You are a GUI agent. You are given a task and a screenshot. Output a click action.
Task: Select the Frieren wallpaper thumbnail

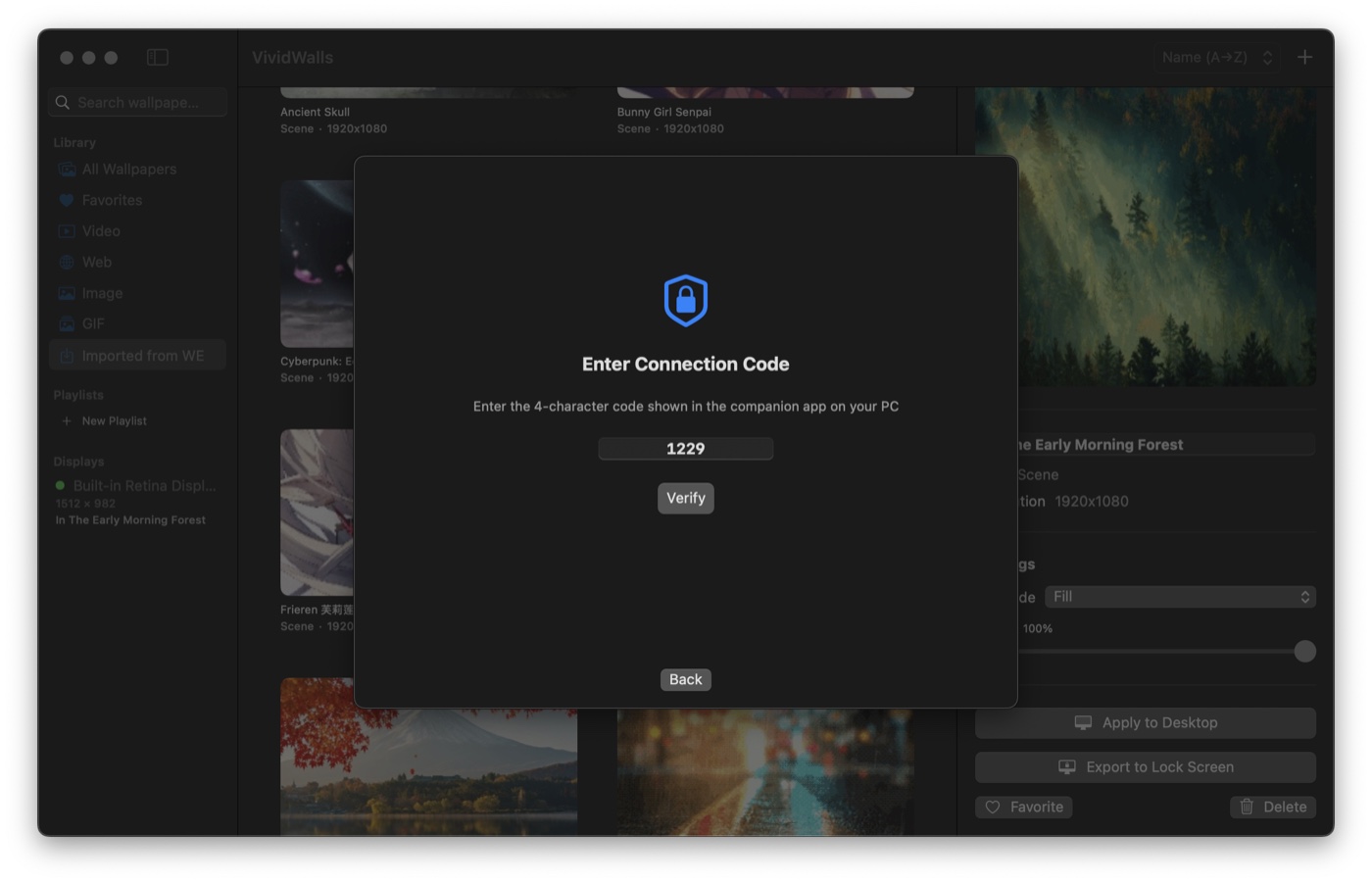(317, 513)
